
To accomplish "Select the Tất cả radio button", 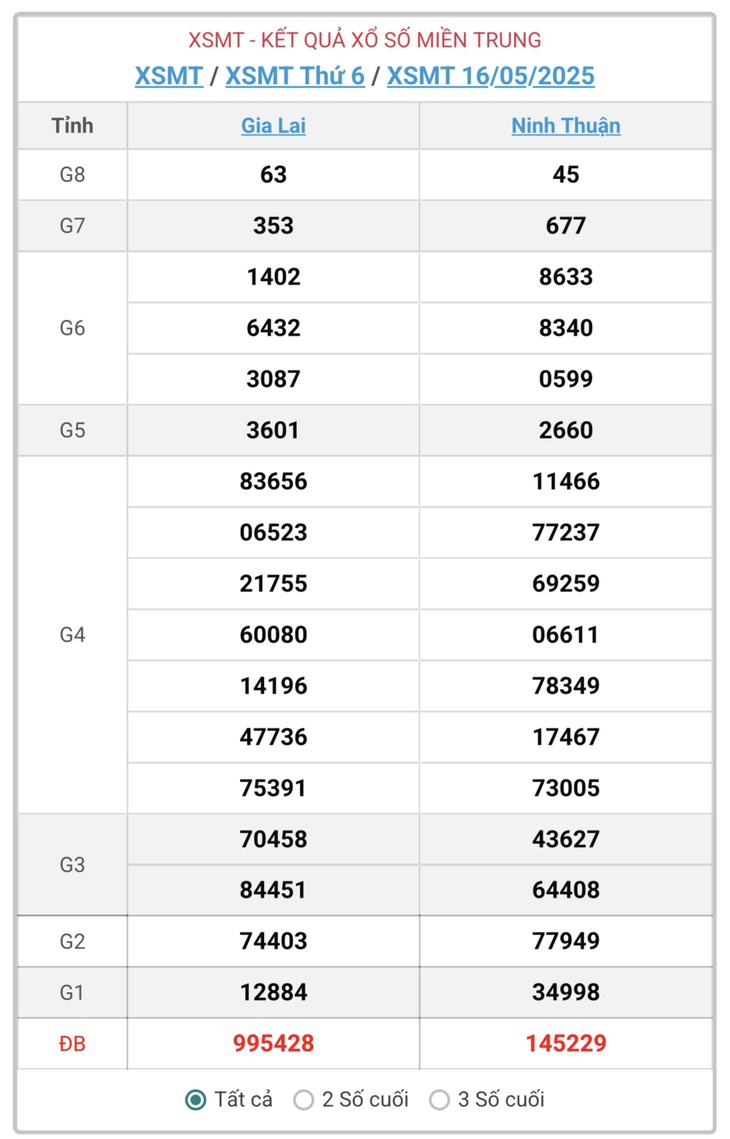I will tap(195, 1100).
